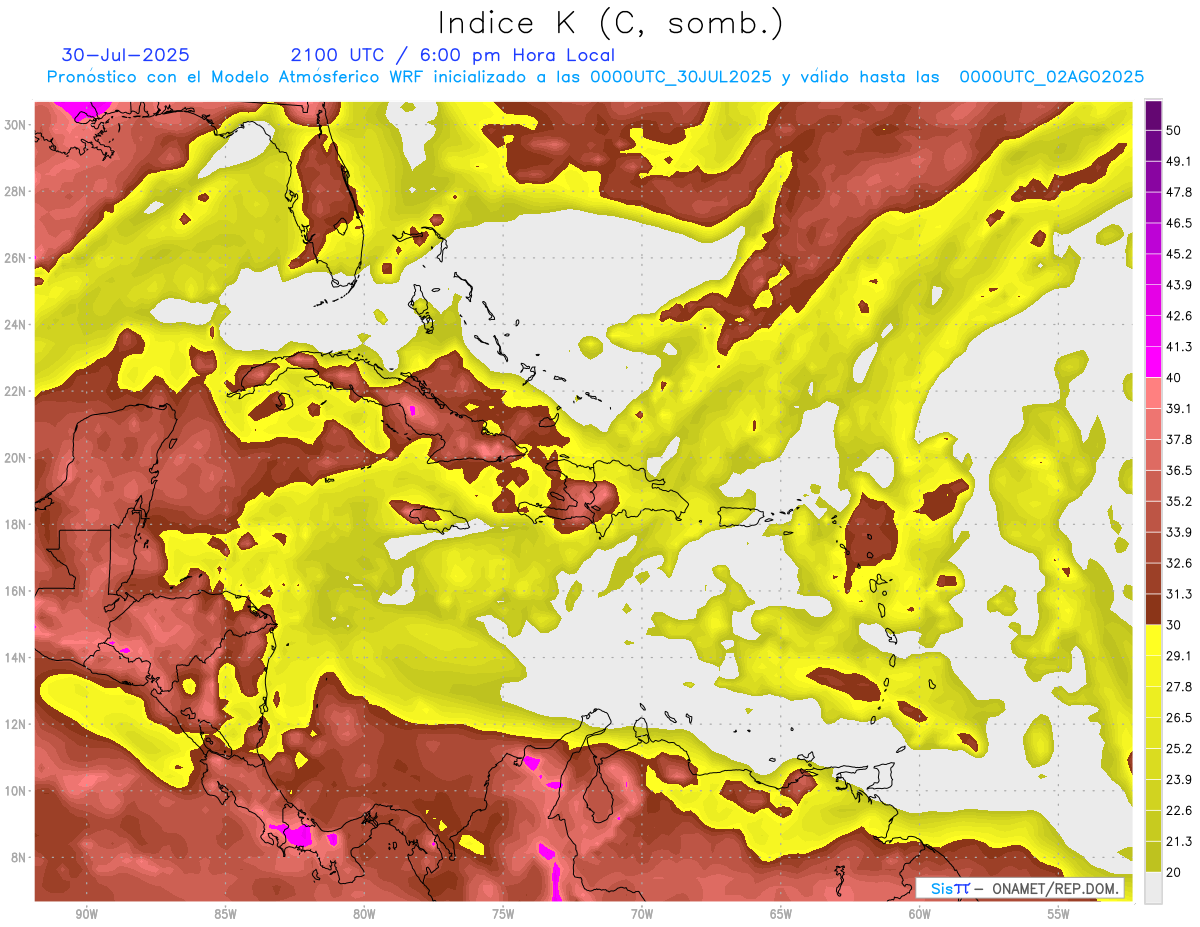This screenshot has width=1200, height=927.
Task: Click the colorbar value 26.5
Action: coord(1178,718)
